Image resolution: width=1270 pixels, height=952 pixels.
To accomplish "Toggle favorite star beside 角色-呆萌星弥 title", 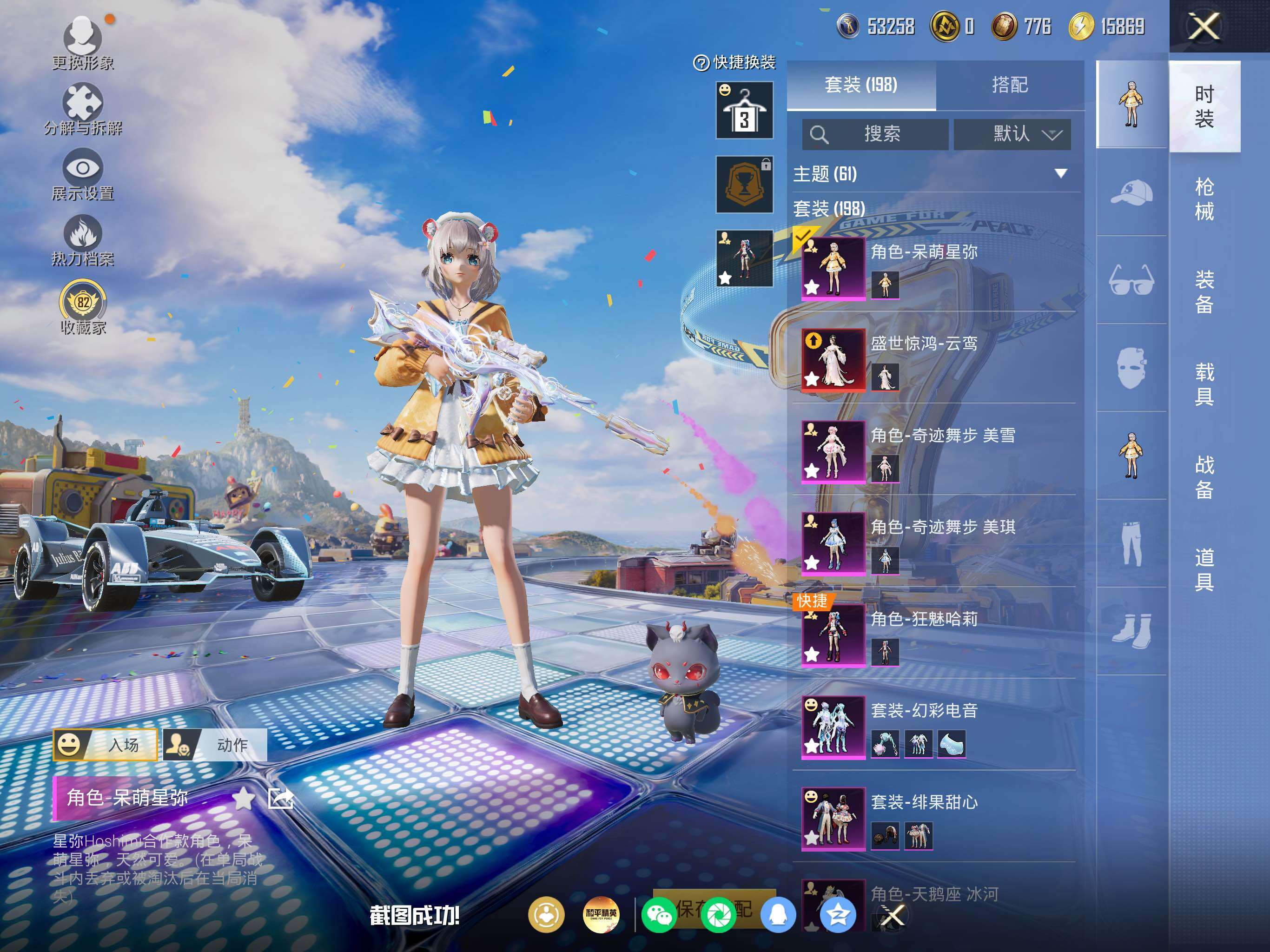I will 244,798.
